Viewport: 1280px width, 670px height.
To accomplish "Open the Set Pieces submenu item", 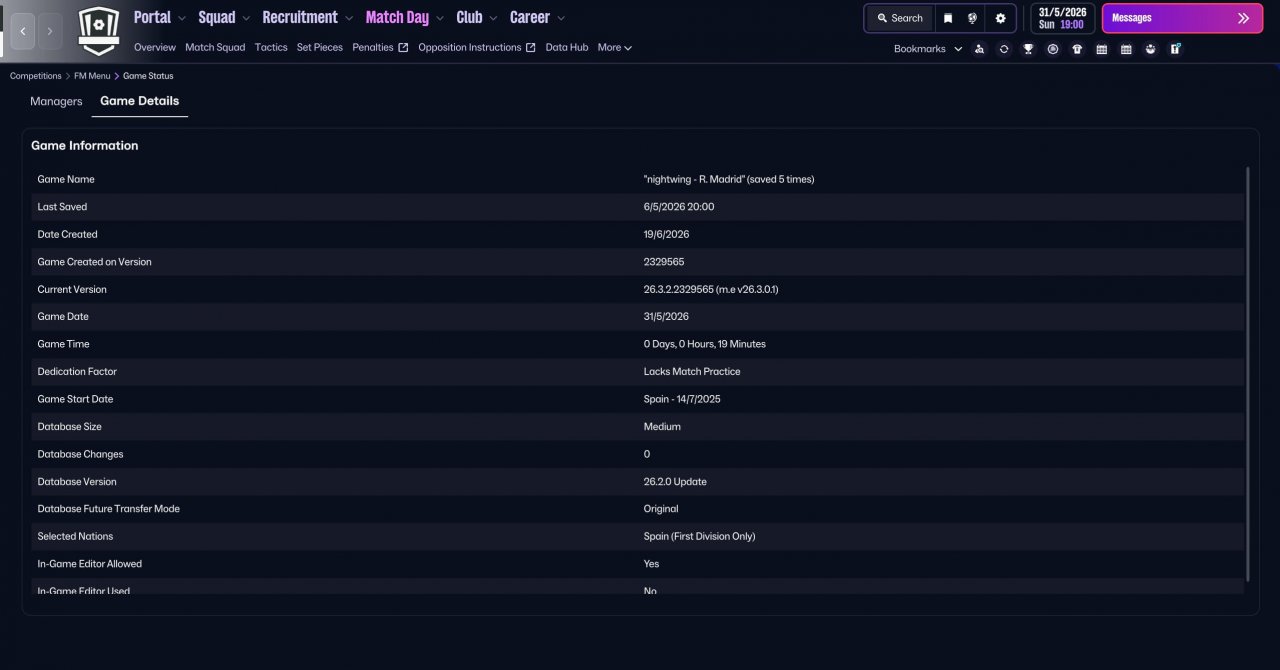I will tap(320, 47).
